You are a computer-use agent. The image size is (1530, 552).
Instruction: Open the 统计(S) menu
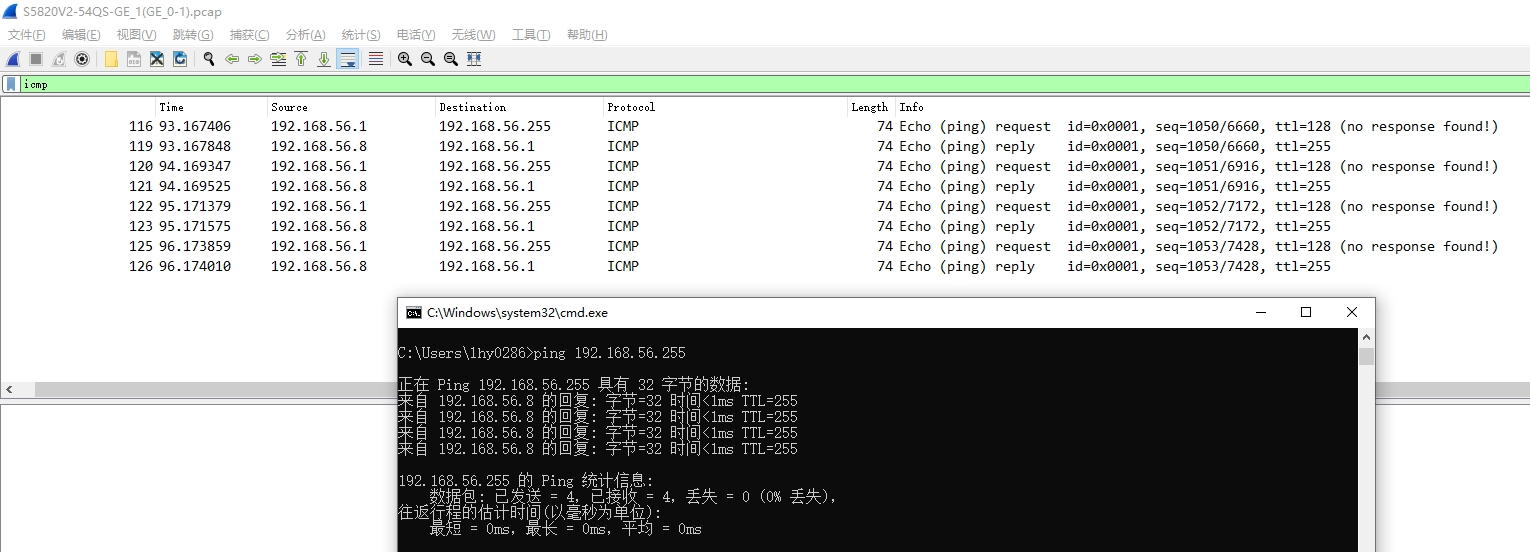click(x=361, y=35)
